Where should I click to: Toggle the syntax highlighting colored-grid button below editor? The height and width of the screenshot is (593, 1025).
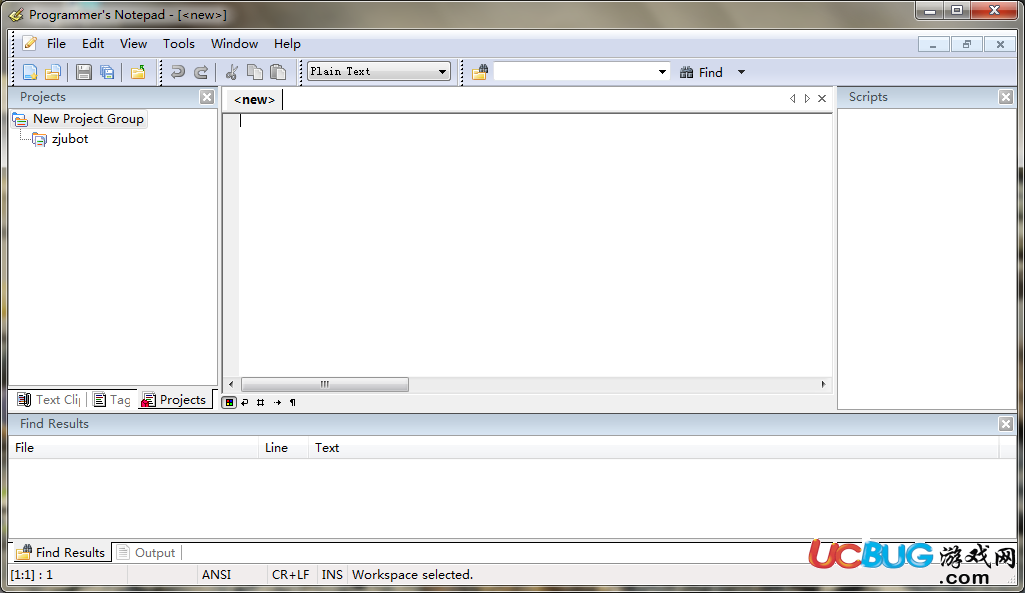click(x=229, y=402)
